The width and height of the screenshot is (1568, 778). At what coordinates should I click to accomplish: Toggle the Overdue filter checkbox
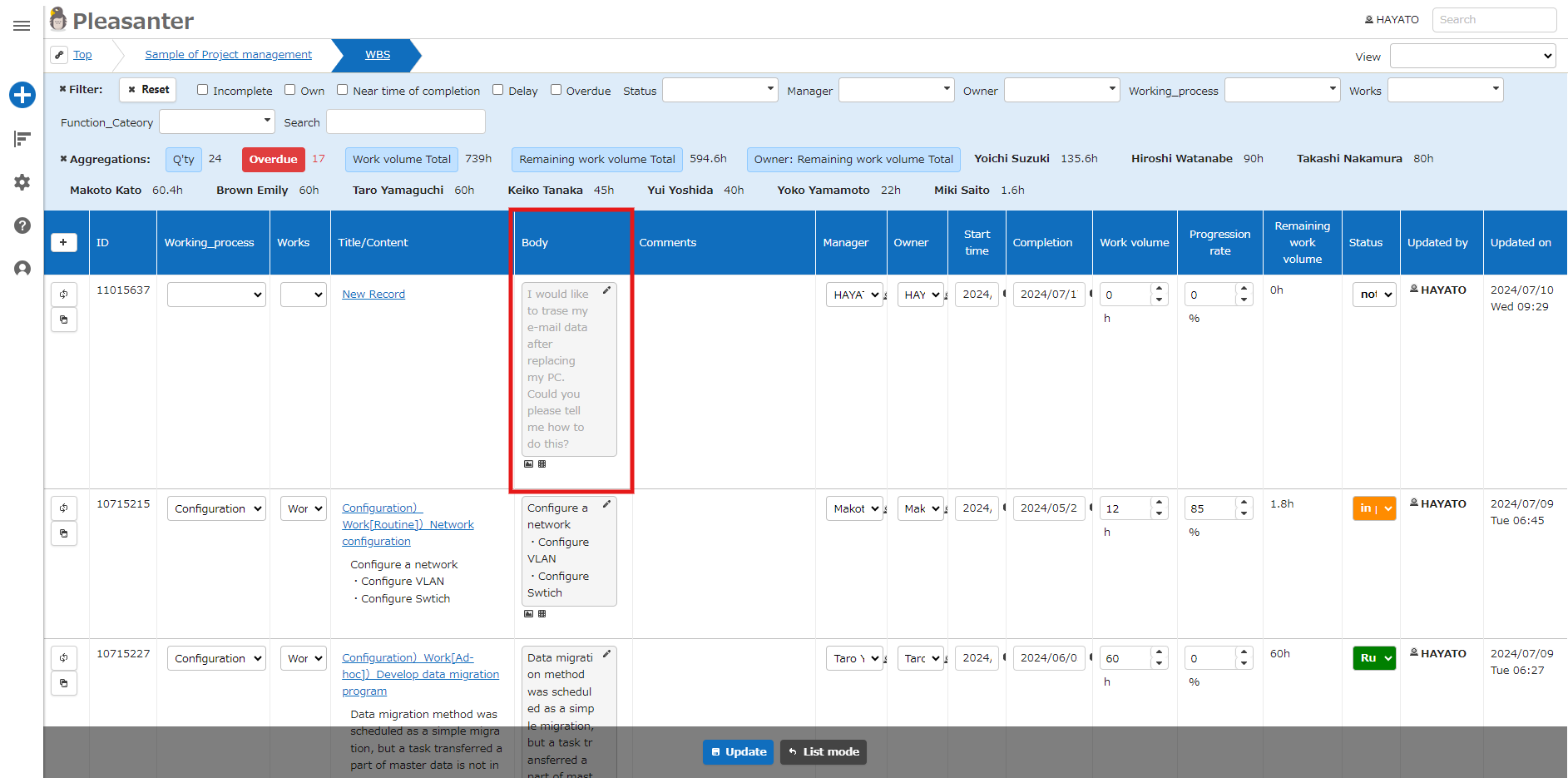point(556,90)
